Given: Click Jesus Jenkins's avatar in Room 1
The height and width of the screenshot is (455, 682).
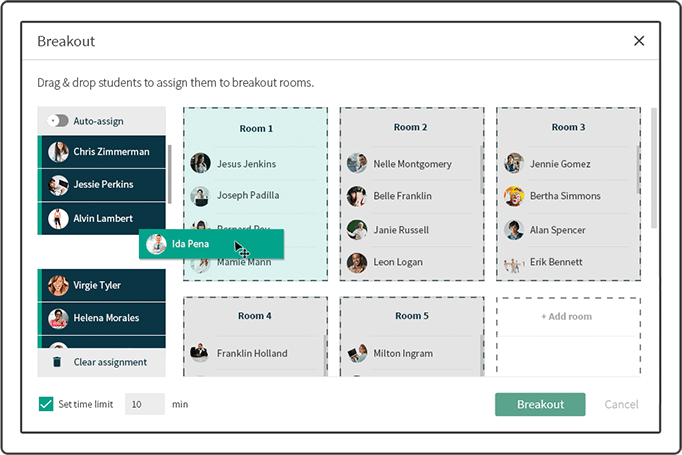Looking at the screenshot, I should pos(201,163).
